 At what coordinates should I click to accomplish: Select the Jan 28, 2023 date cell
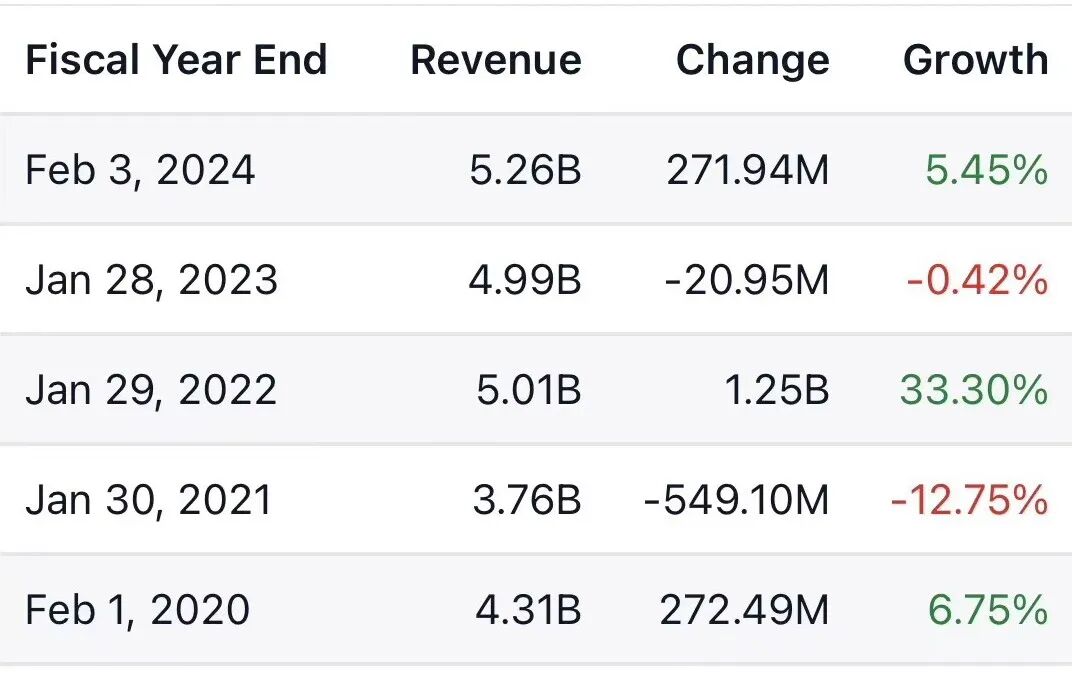[151, 280]
